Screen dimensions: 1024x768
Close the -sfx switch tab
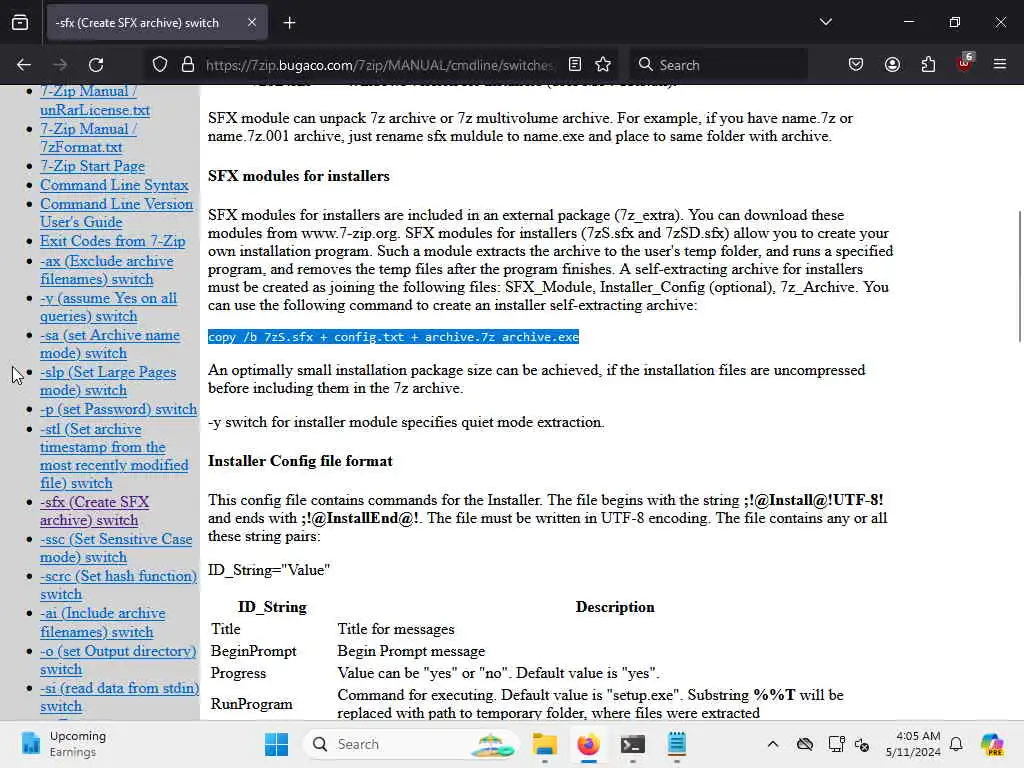[252, 22]
